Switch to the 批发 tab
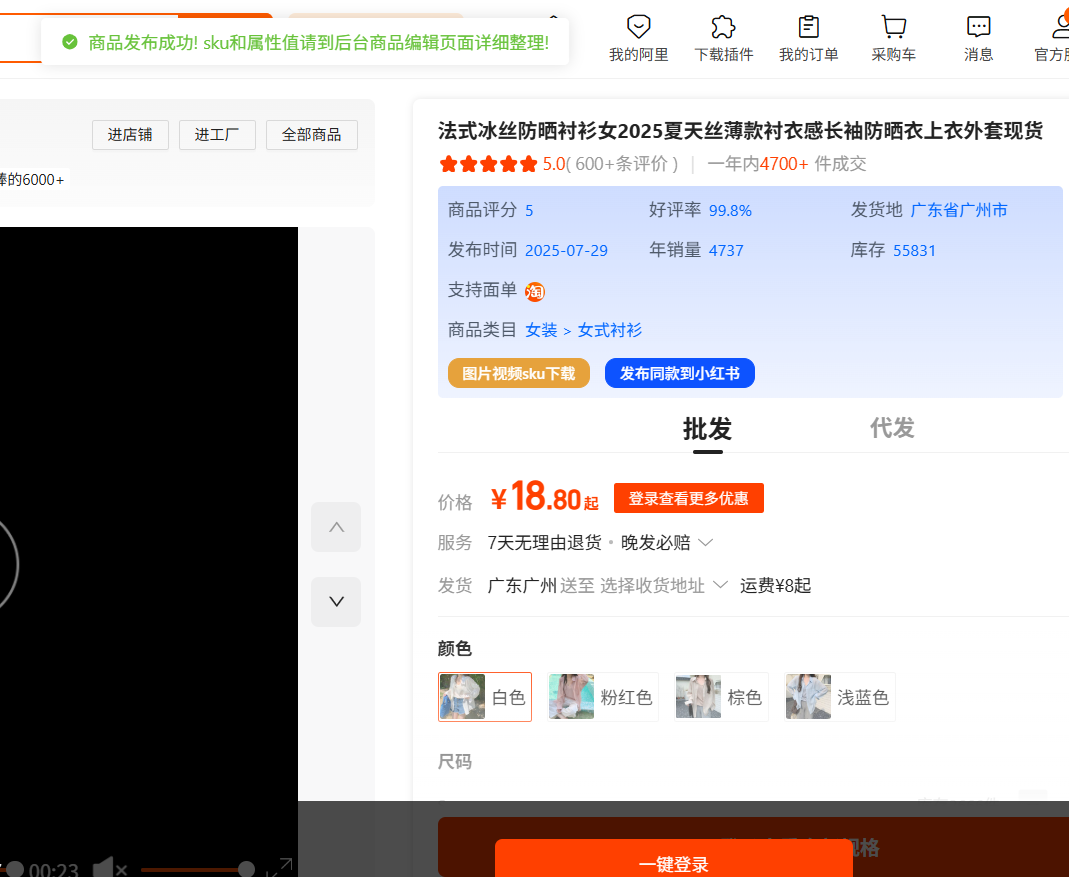Screen dimensions: 1069x877 707,429
